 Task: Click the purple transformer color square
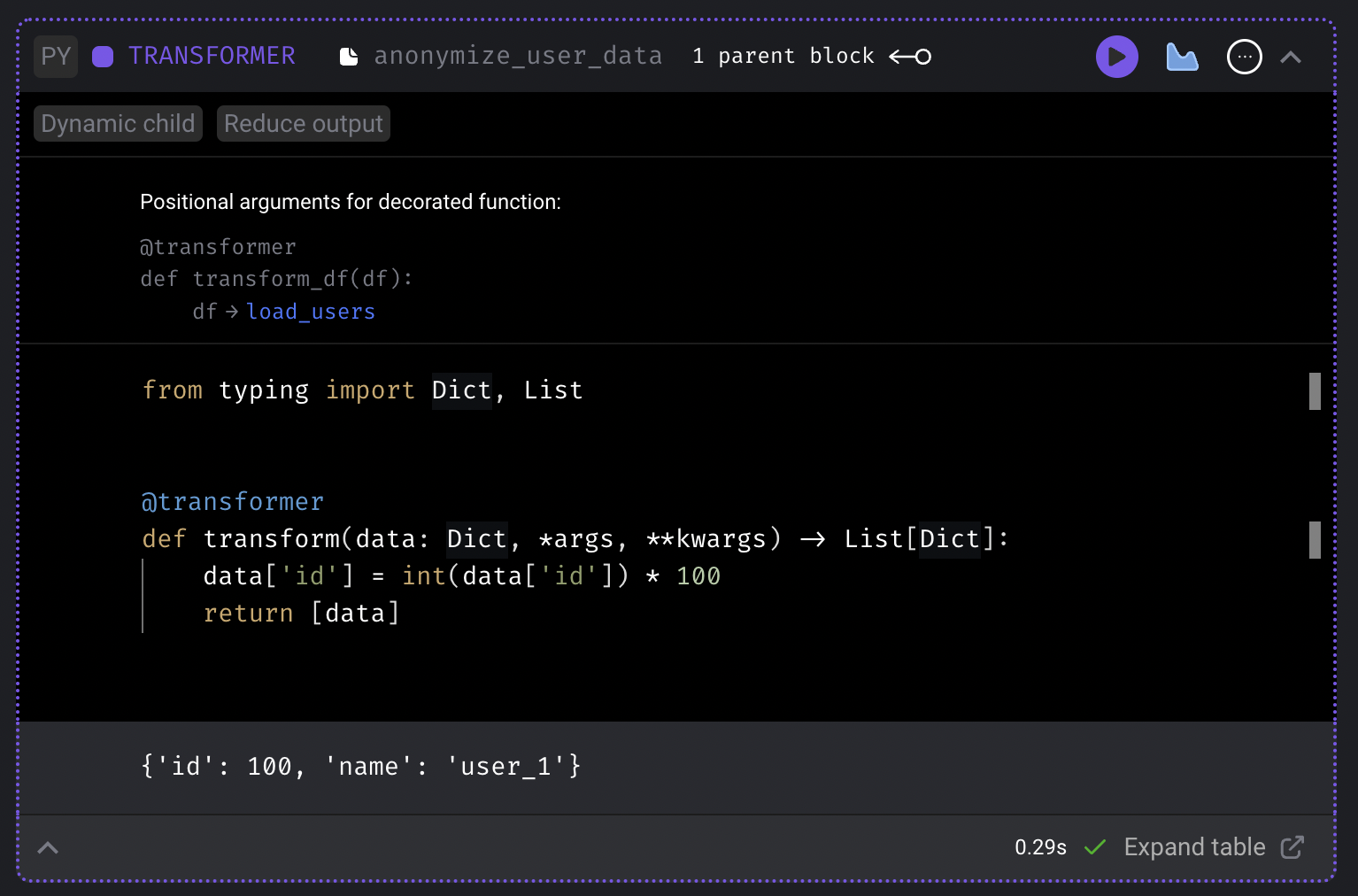tap(103, 57)
